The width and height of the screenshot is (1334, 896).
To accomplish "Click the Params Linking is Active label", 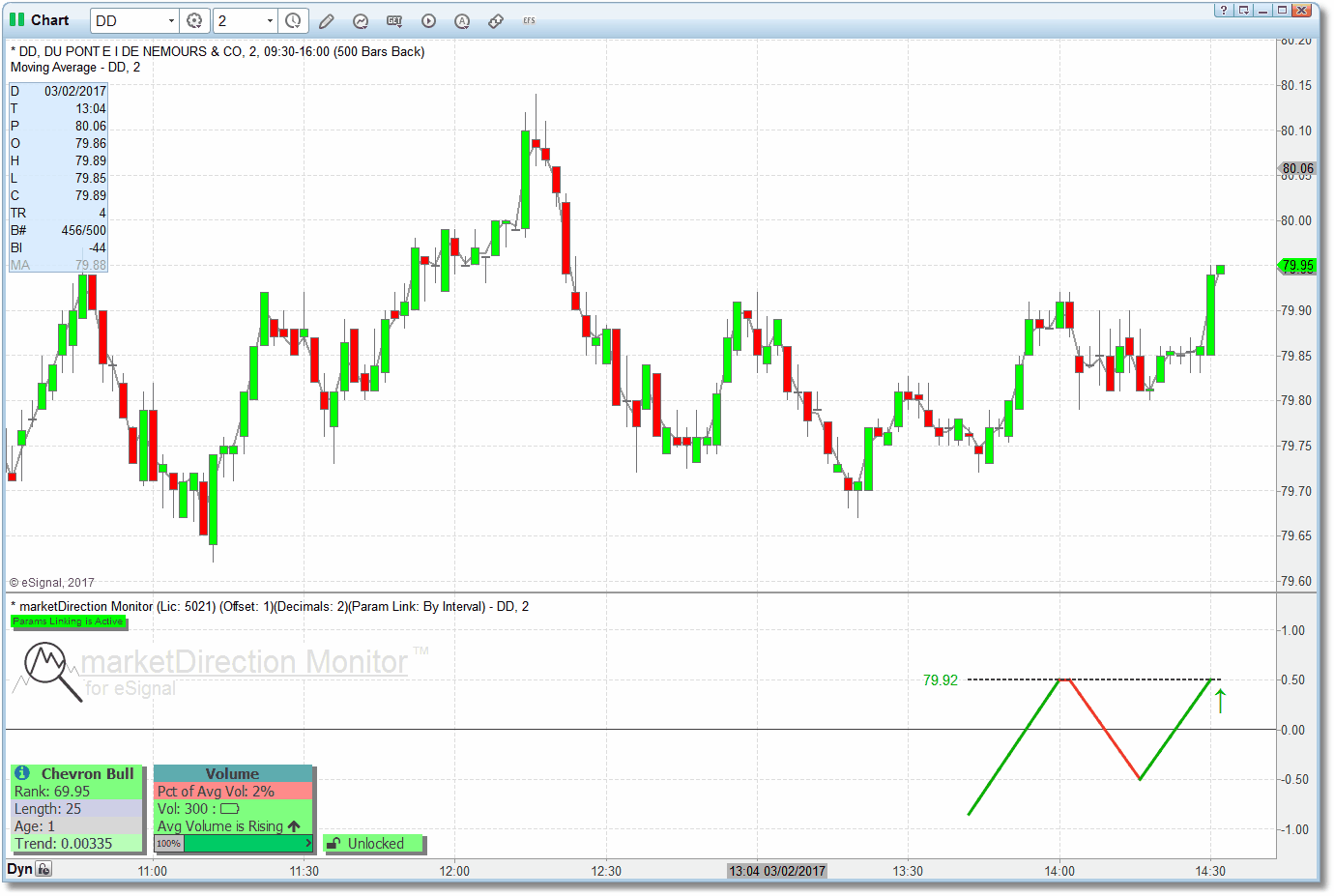I will coord(68,621).
